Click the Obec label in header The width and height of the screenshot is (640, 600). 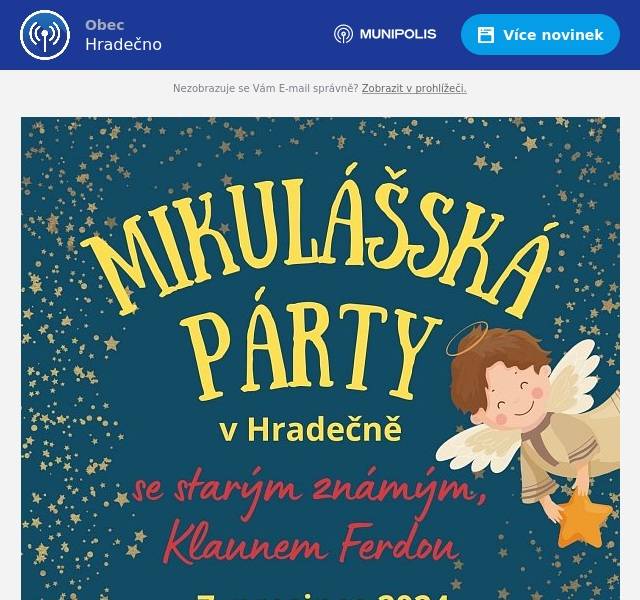tap(104, 25)
